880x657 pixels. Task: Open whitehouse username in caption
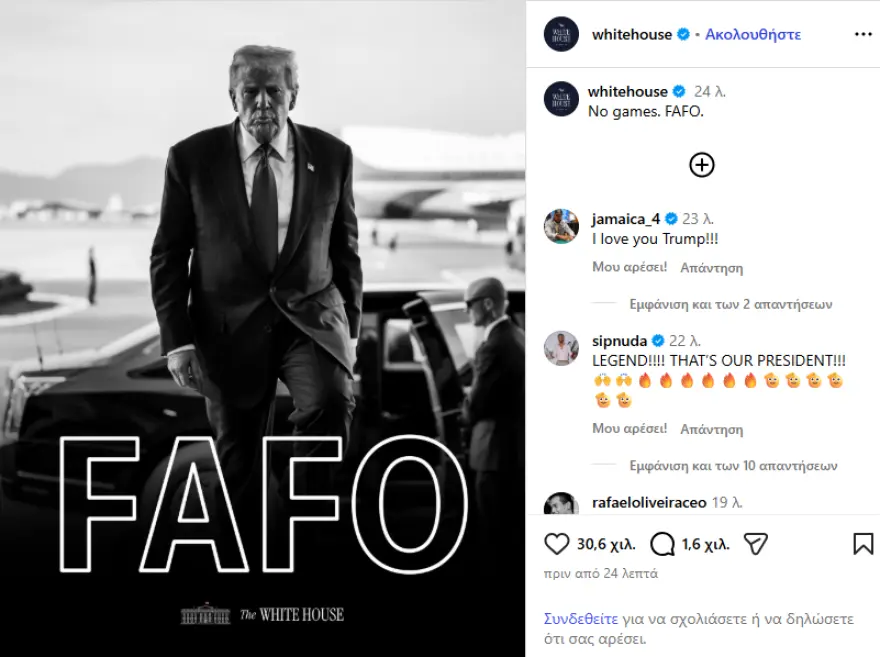pos(627,91)
